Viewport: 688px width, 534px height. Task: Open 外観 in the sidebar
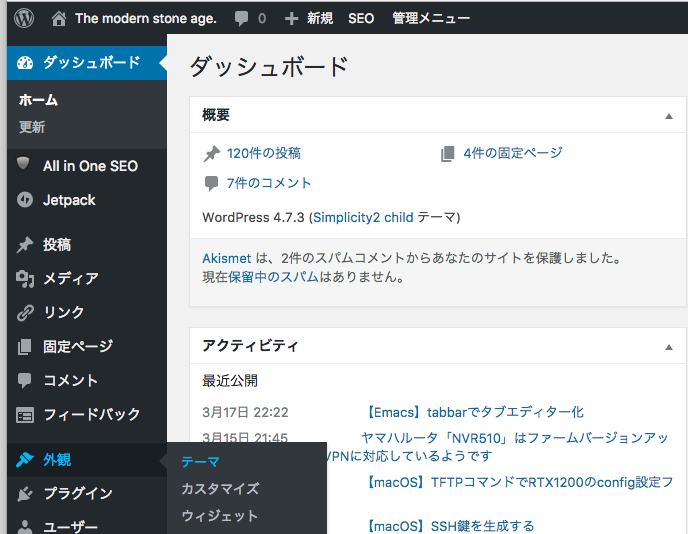pos(87,460)
